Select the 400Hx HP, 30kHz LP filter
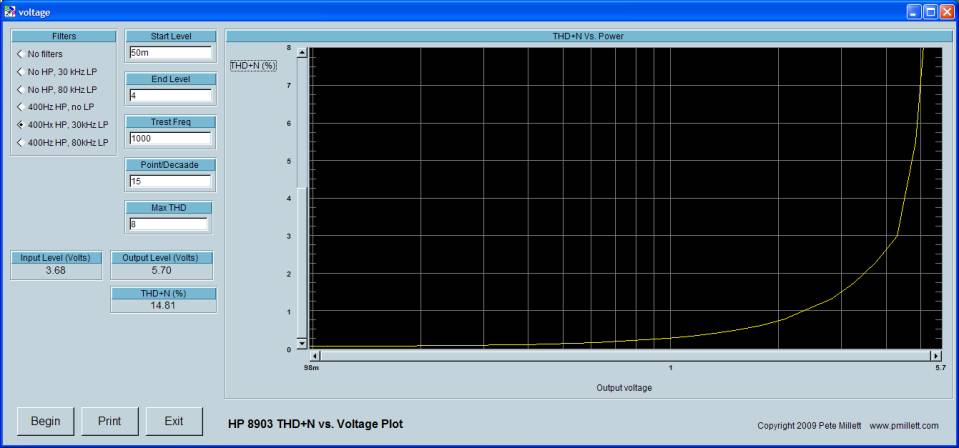This screenshot has width=959, height=448. coord(20,124)
